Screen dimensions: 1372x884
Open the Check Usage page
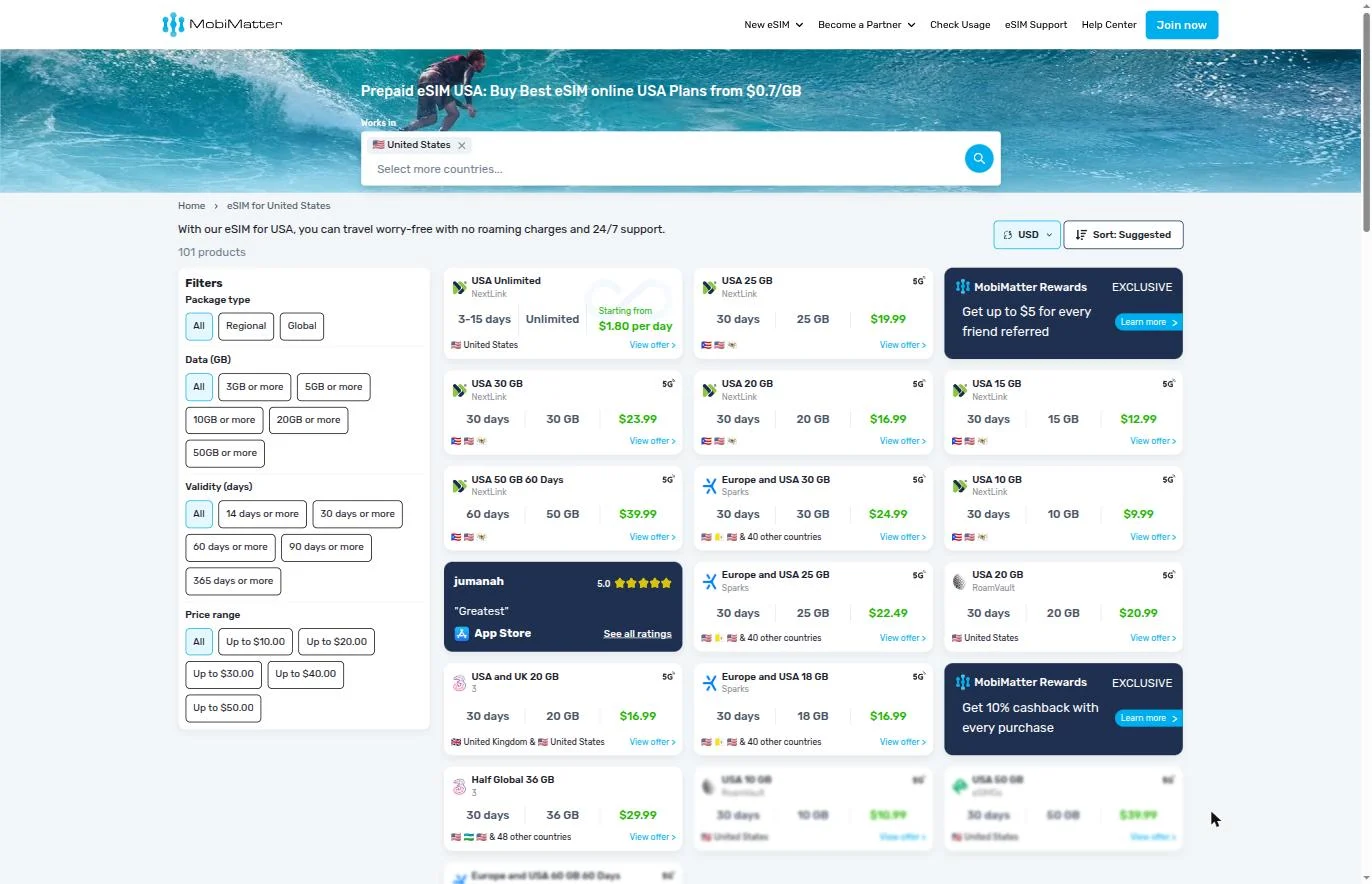point(960,25)
